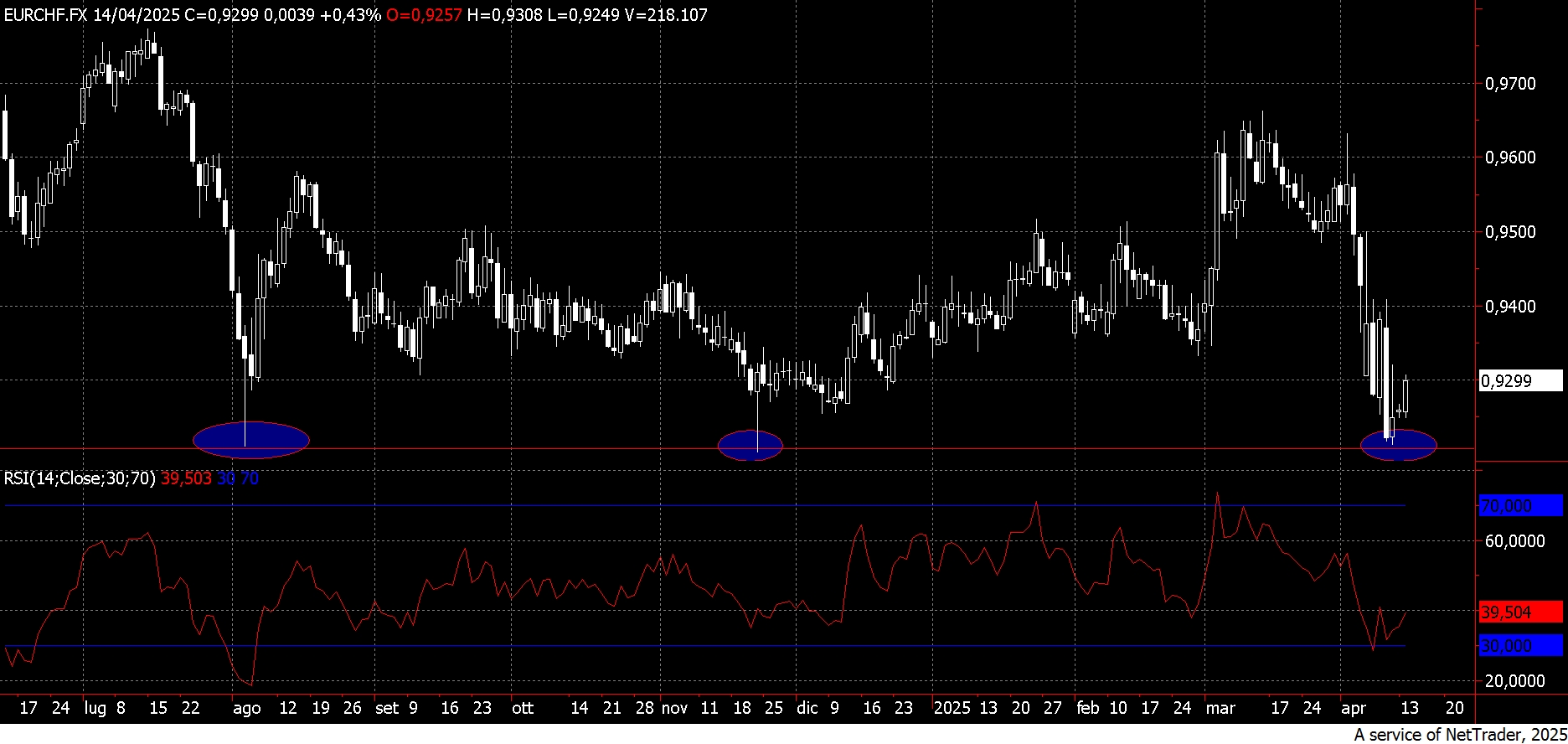Click the 0,9400 price axis label
Image resolution: width=1568 pixels, height=744 pixels.
click(x=1510, y=307)
